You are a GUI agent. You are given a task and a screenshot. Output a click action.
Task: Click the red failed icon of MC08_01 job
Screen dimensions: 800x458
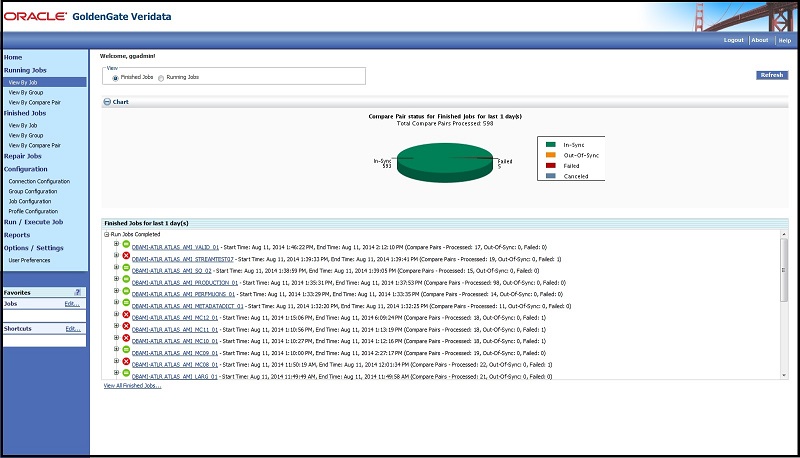[126, 361]
